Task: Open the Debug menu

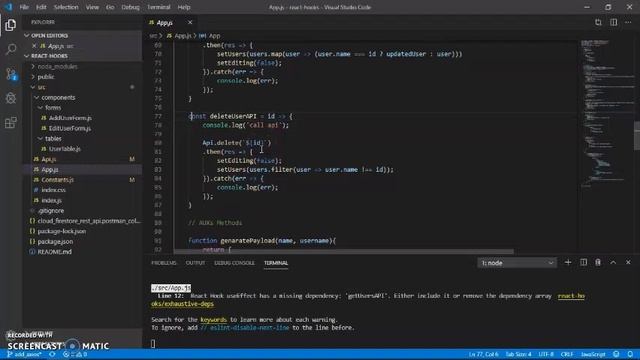Action: coord(130,7)
